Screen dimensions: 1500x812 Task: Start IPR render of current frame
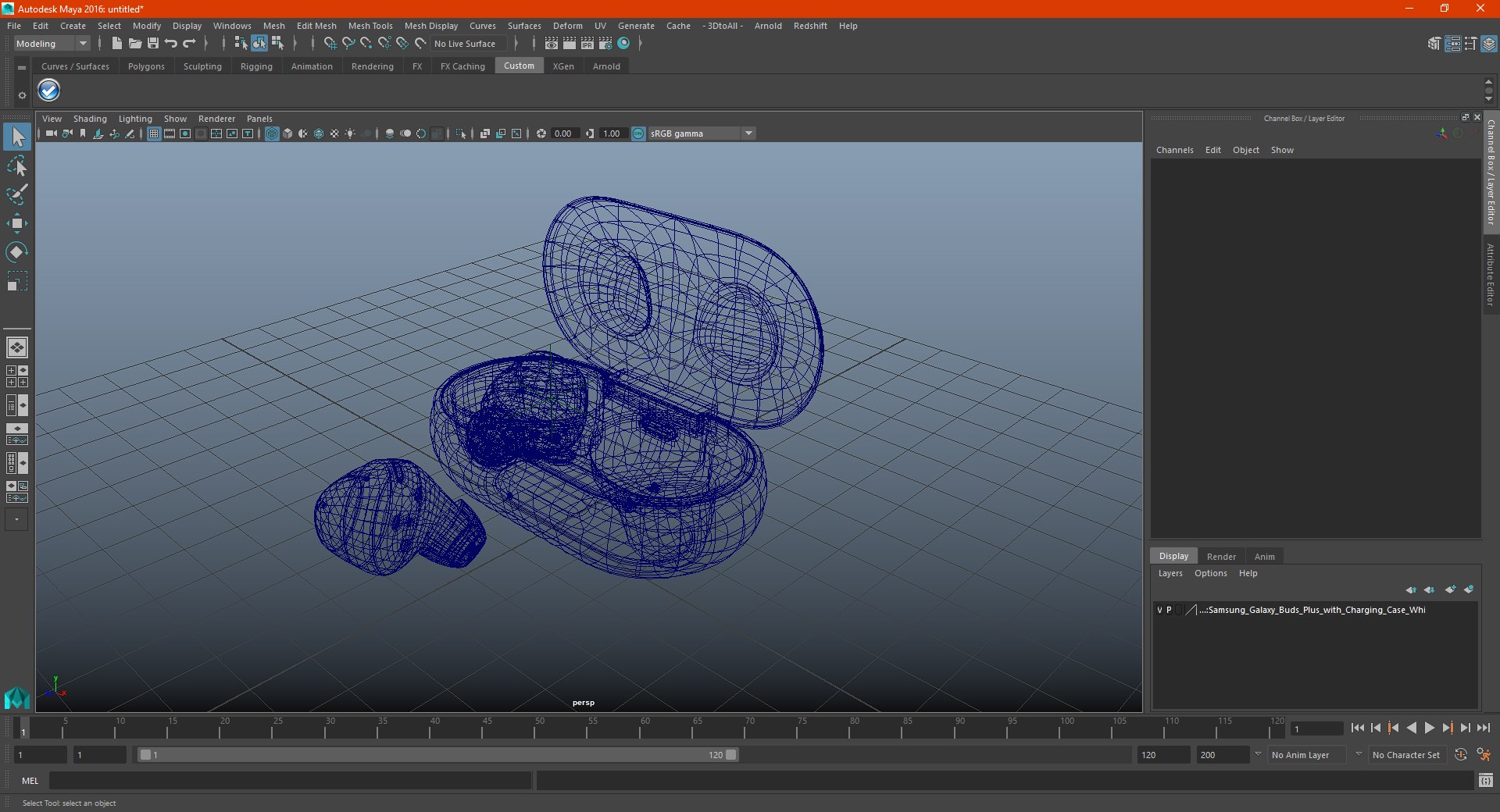tap(587, 44)
